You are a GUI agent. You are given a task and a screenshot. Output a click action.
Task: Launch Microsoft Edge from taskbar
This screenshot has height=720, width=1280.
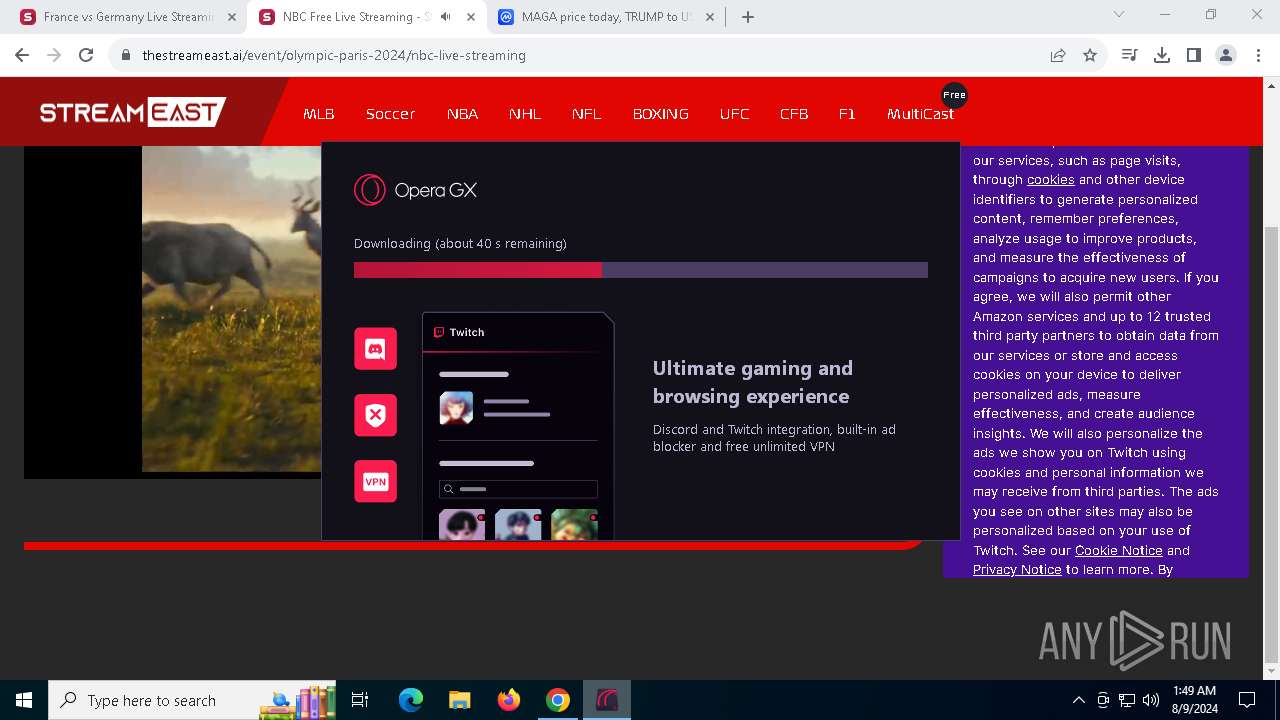tap(411, 700)
